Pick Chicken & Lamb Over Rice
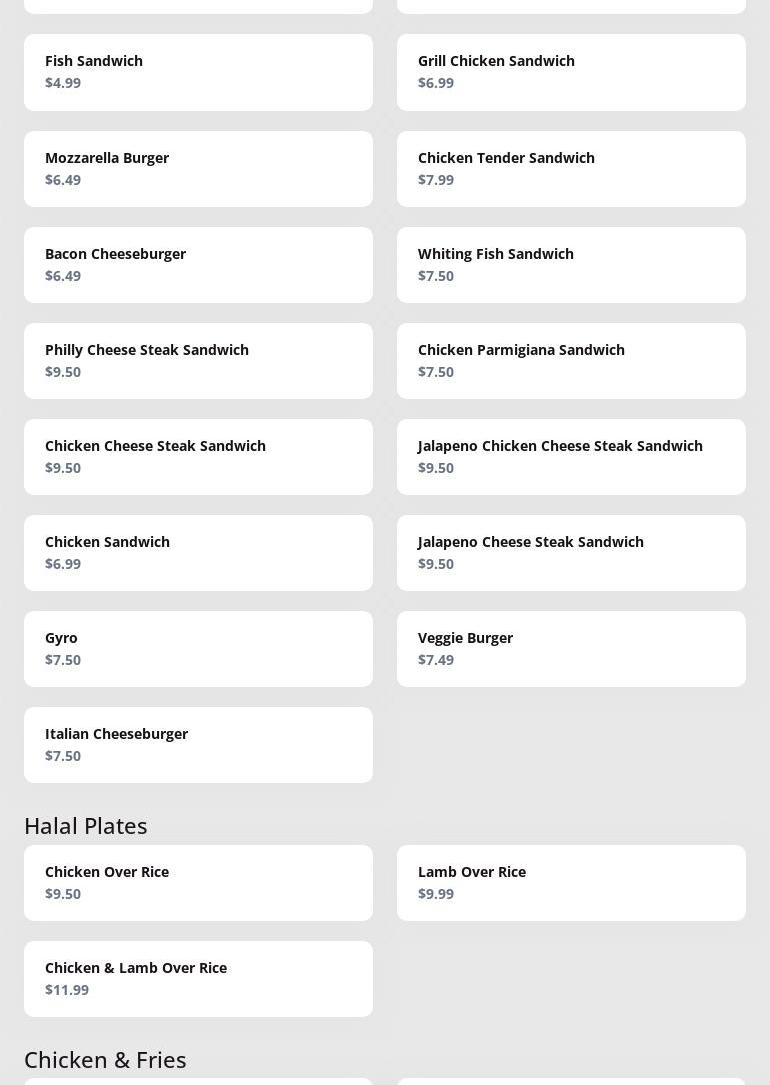 point(199,979)
